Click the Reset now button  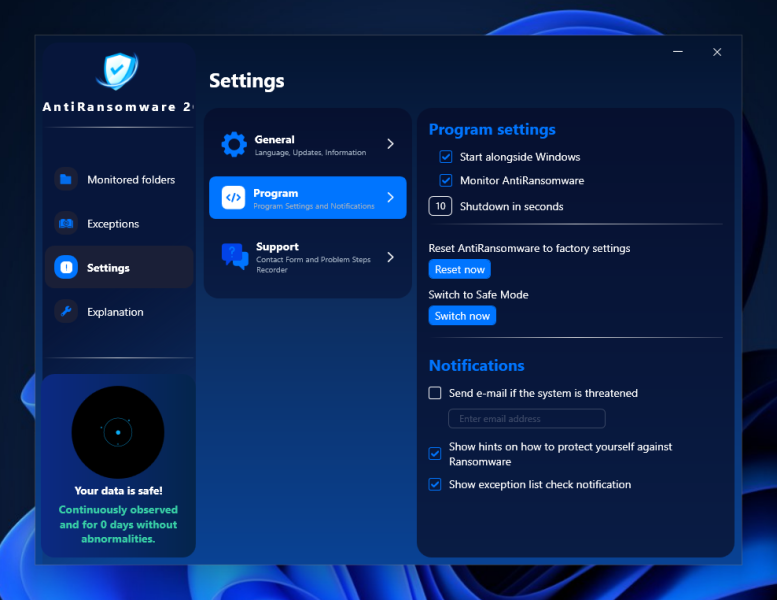coord(459,269)
